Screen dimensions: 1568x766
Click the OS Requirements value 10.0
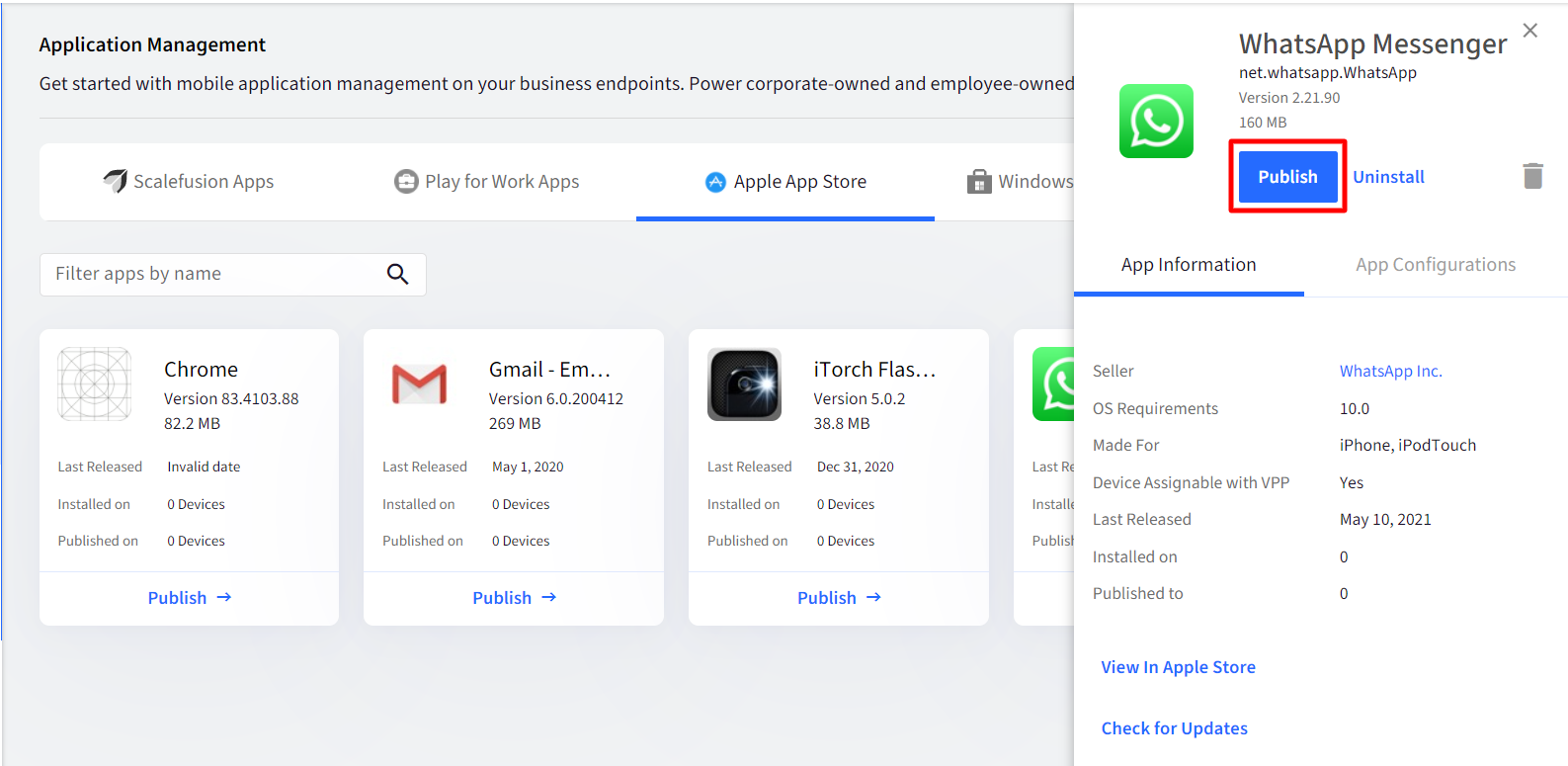(1355, 408)
